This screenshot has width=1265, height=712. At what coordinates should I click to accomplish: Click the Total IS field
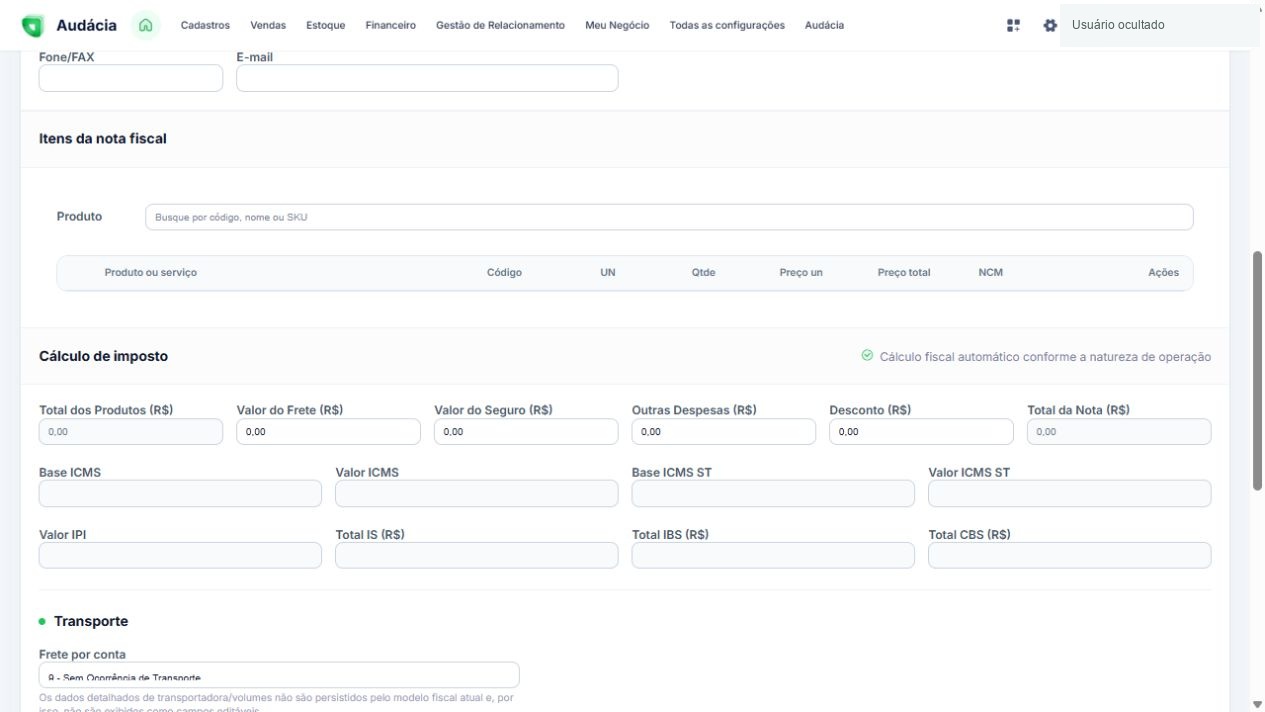click(477, 556)
